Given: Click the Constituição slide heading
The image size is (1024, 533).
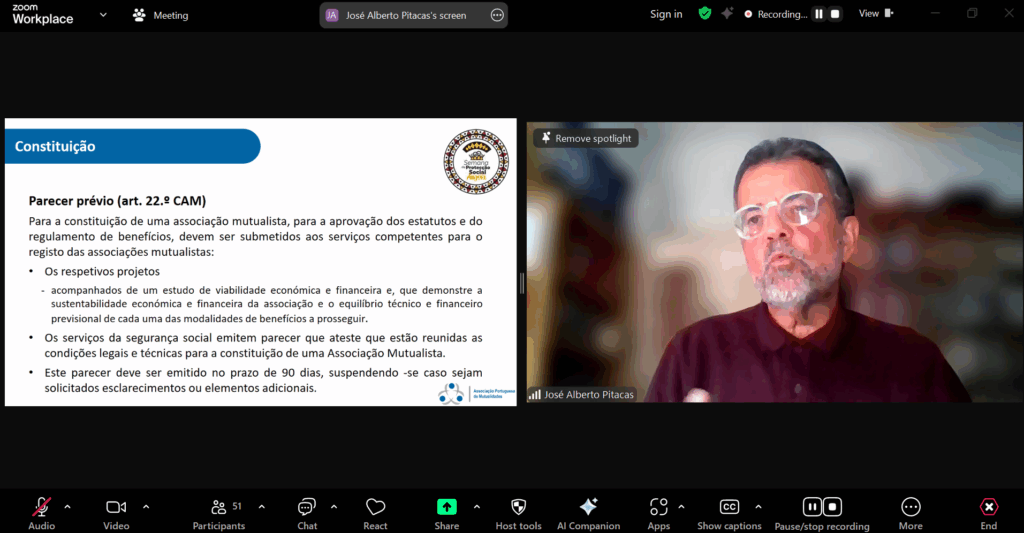Looking at the screenshot, I should coord(55,146).
